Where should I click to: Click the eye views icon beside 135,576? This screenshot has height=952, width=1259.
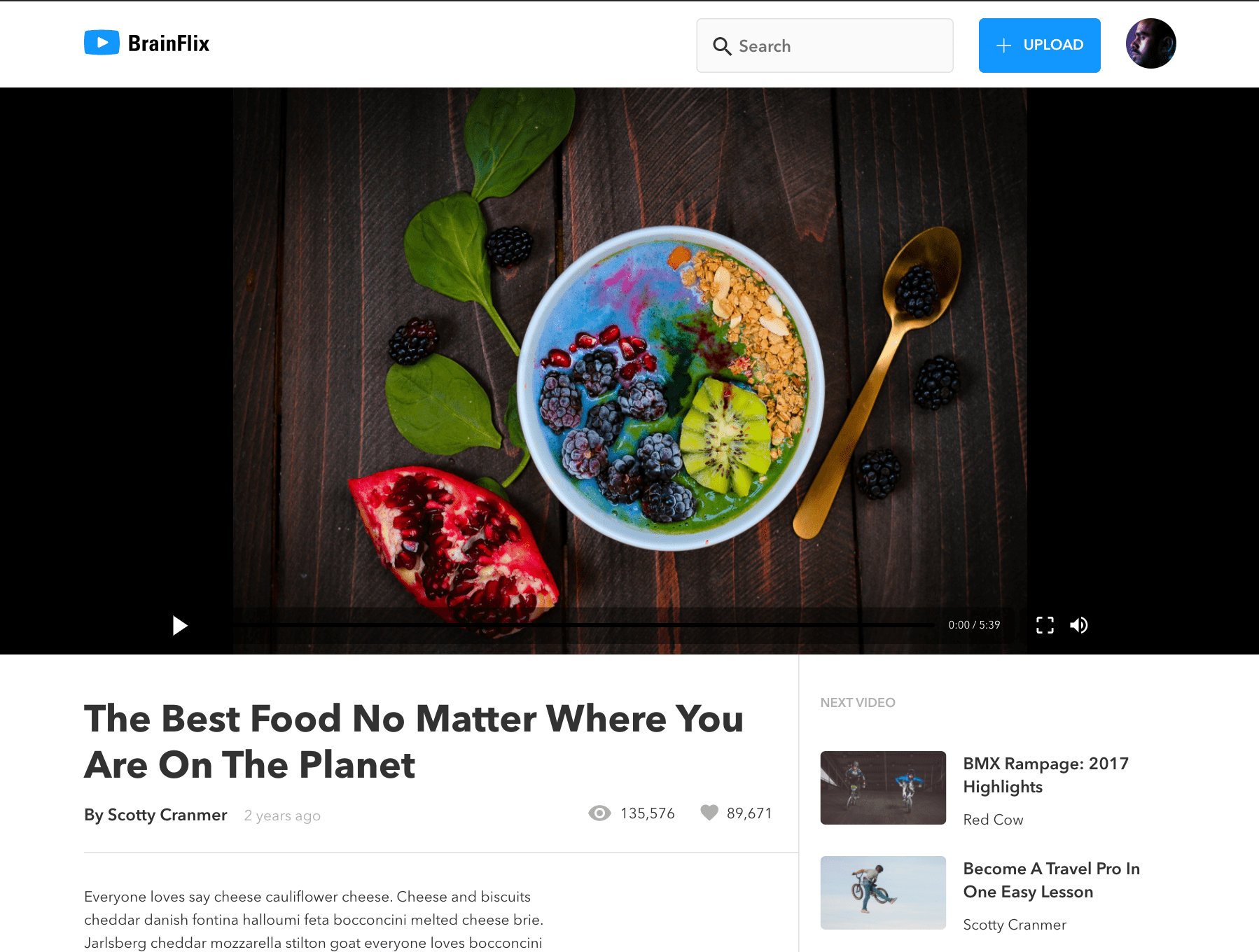(599, 813)
